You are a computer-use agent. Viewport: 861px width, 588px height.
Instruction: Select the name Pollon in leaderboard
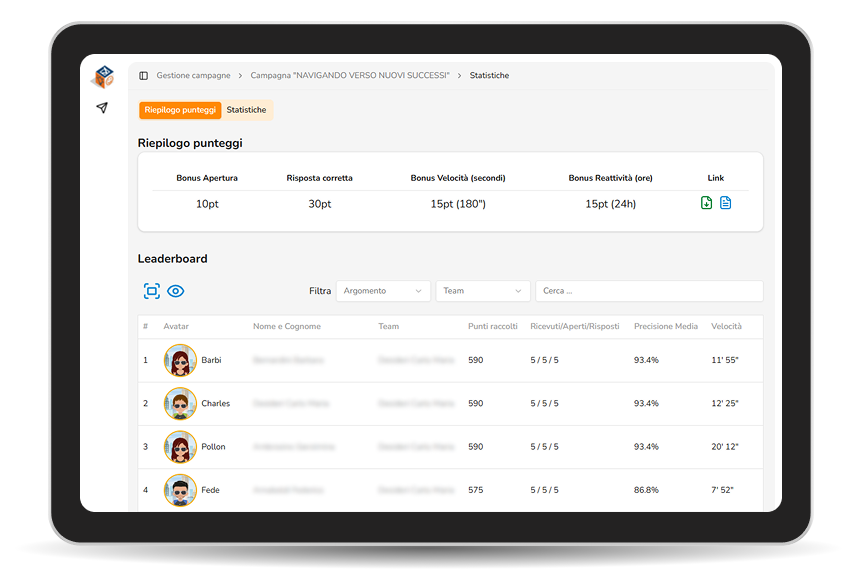214,447
